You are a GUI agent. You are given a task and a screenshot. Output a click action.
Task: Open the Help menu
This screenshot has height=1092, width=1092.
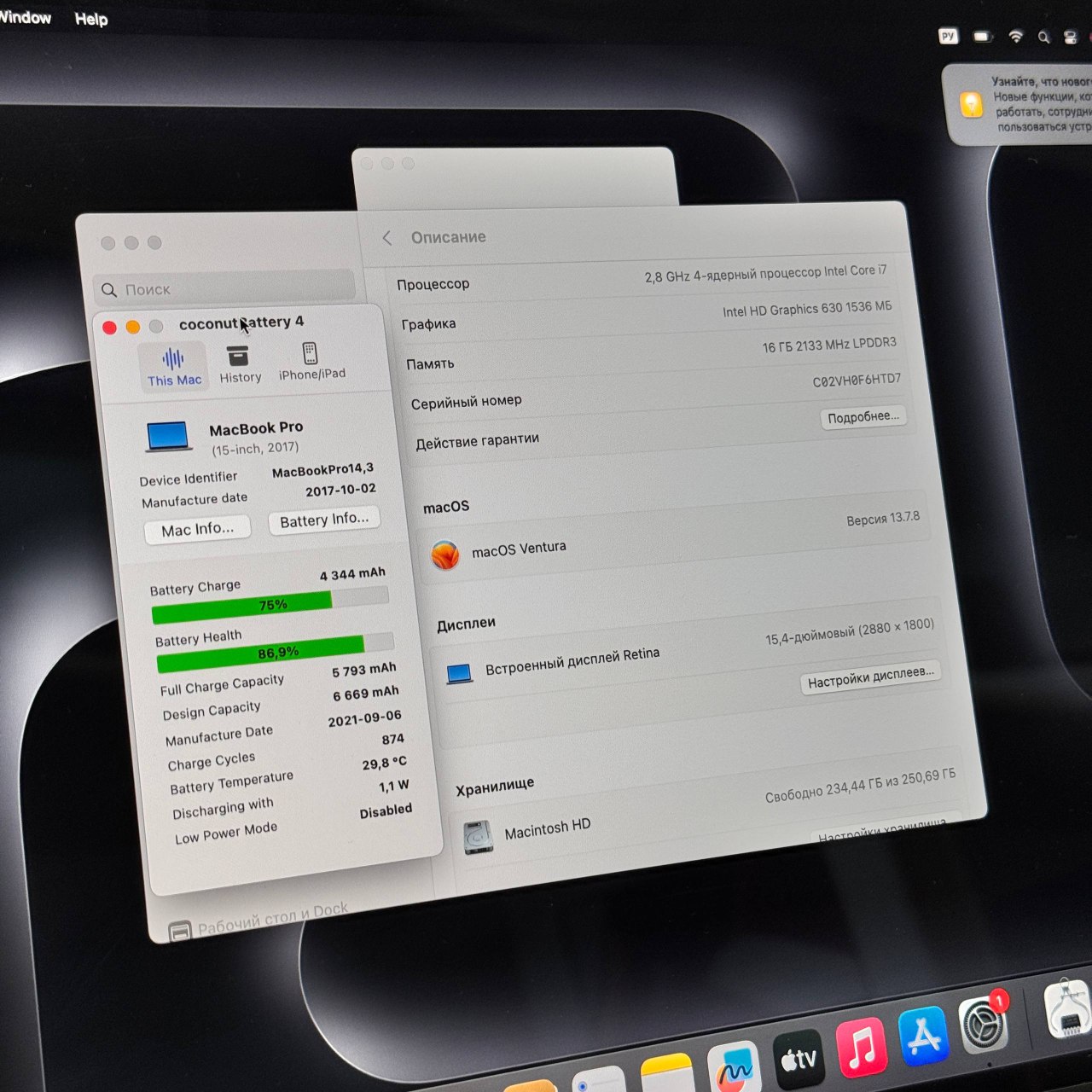tap(92, 20)
